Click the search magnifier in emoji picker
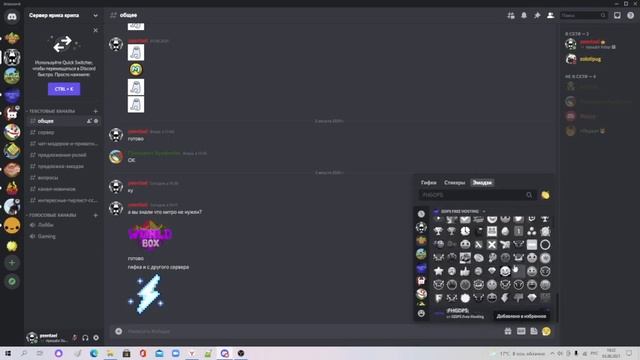This screenshot has width=640, height=360. pyautogui.click(x=529, y=195)
